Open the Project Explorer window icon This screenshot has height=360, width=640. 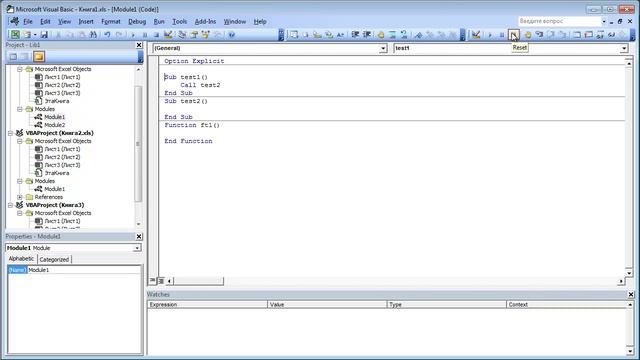pyautogui.click(x=182, y=35)
